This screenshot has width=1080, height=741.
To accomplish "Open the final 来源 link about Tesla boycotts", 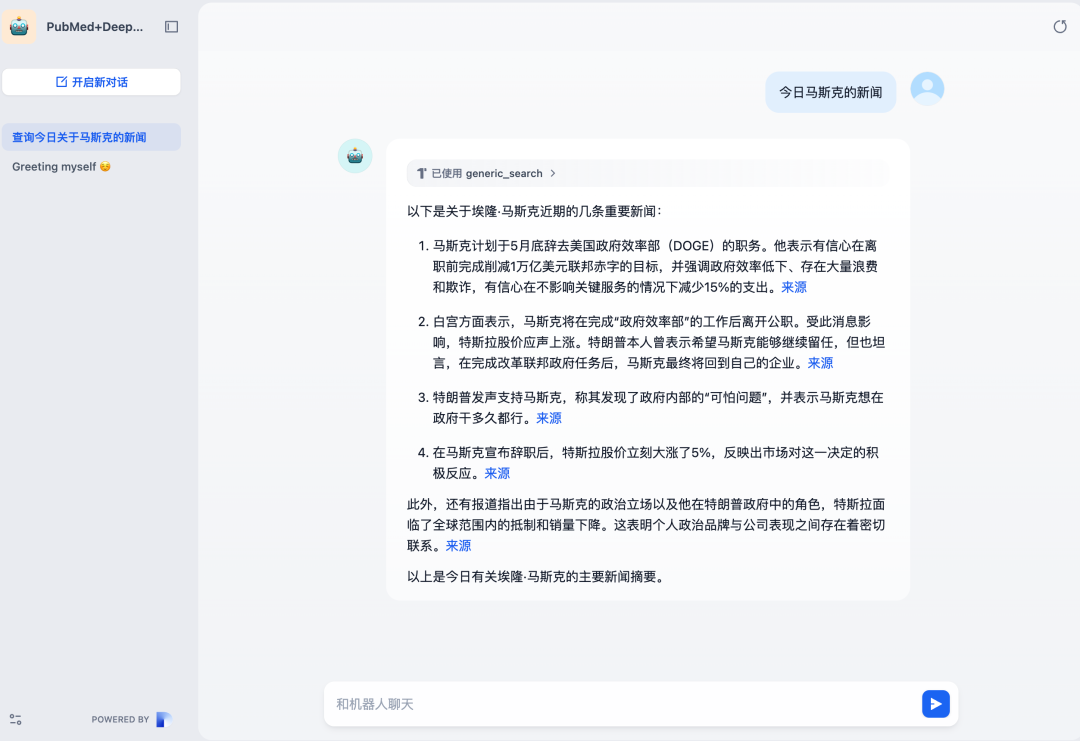I will pos(458,545).
